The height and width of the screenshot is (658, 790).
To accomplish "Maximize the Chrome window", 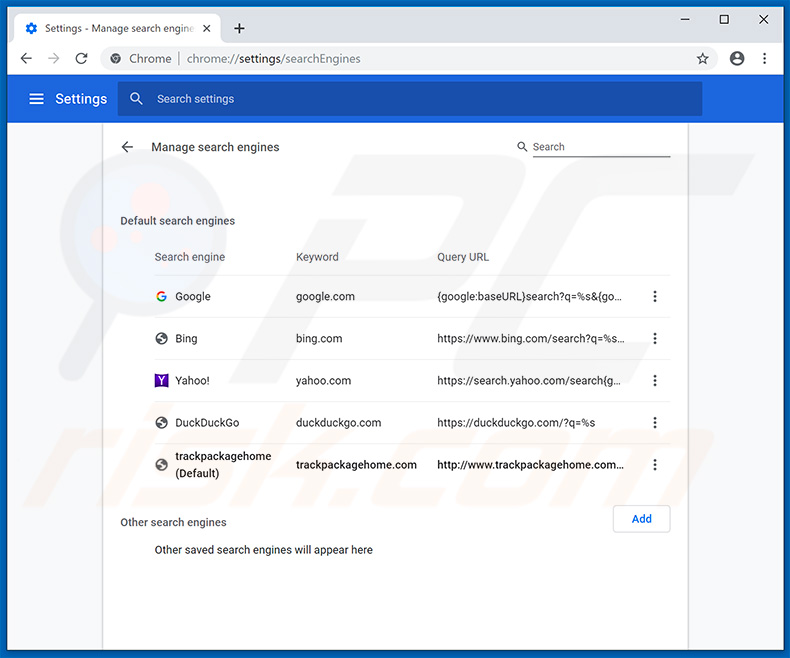I will 724,19.
